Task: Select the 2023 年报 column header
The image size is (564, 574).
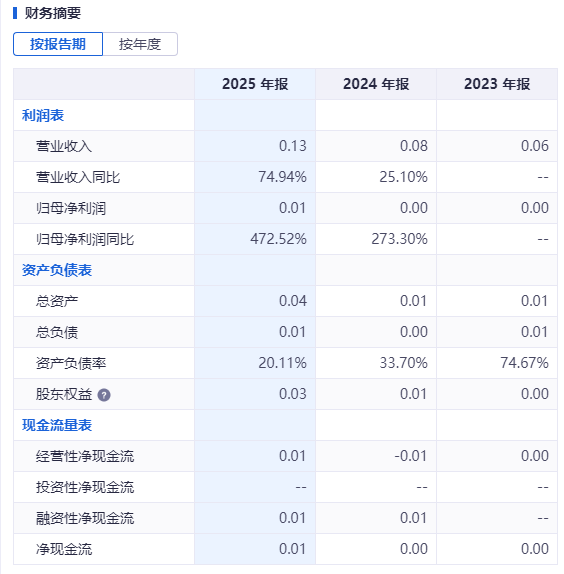Action: tap(497, 84)
